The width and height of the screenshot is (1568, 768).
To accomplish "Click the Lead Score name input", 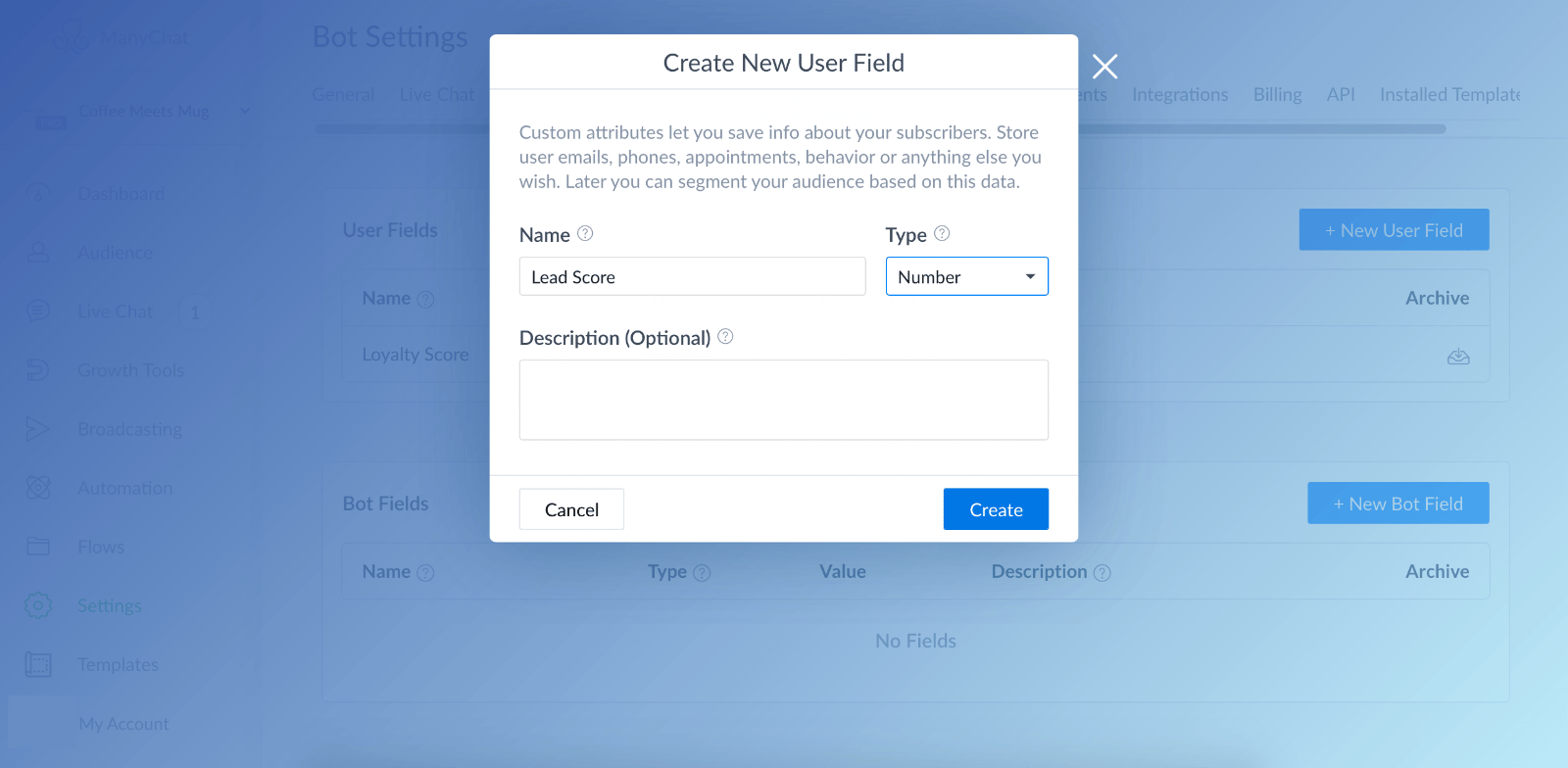I will (692, 276).
